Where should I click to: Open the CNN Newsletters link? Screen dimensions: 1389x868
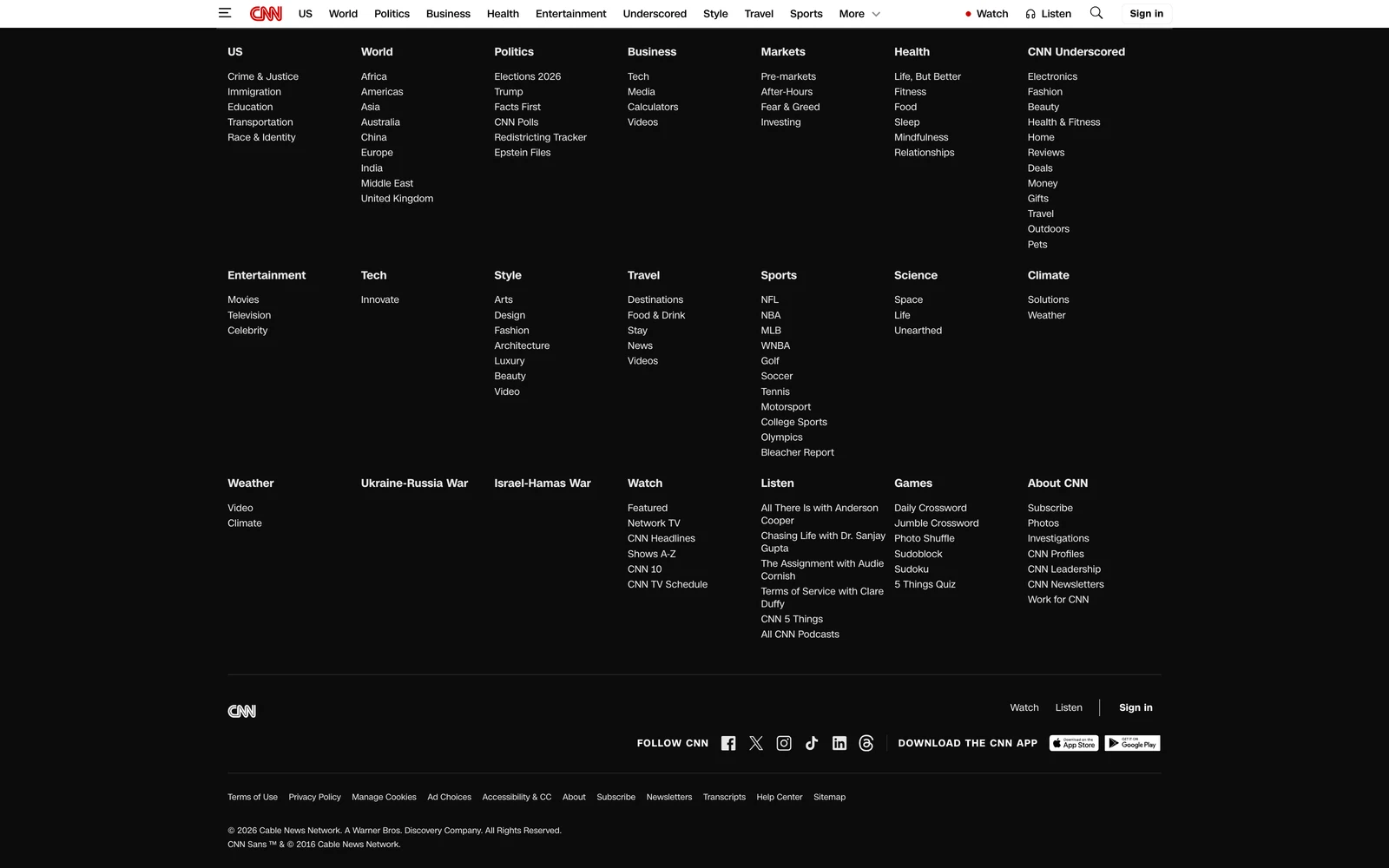pyautogui.click(x=1066, y=584)
